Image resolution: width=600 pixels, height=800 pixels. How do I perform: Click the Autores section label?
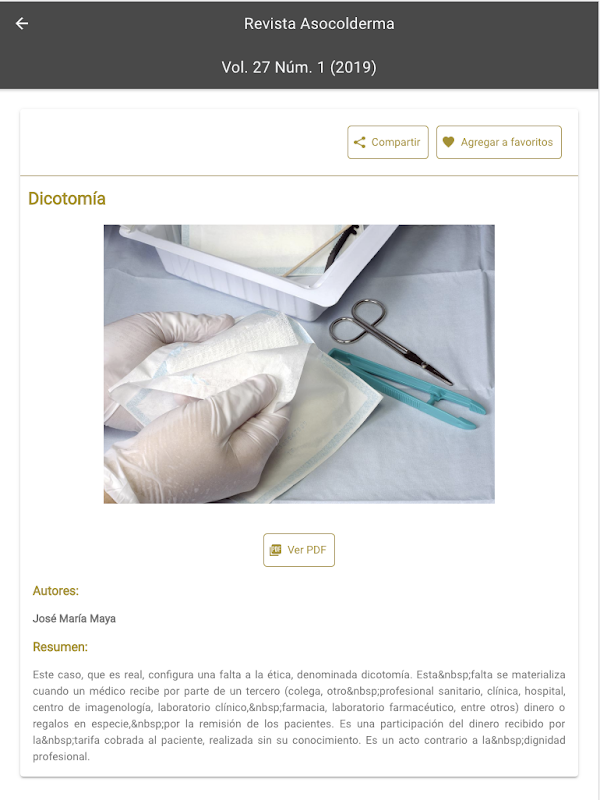(56, 591)
